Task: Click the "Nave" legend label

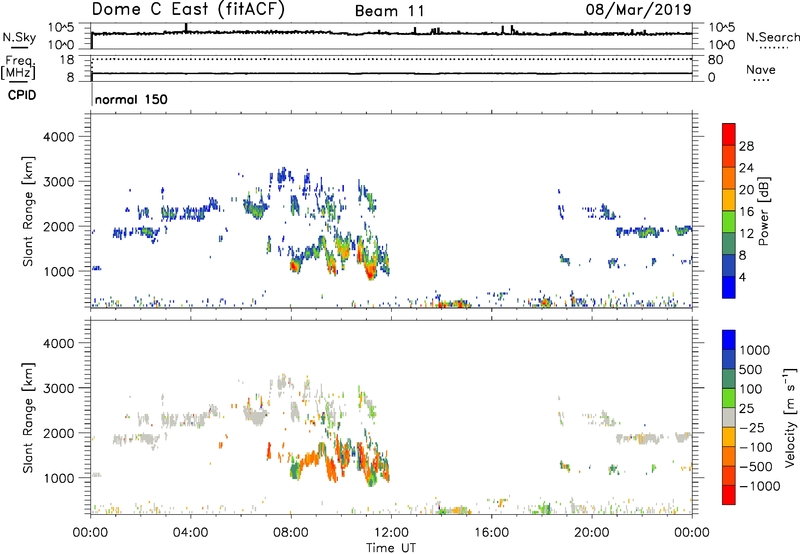Action: (761, 69)
